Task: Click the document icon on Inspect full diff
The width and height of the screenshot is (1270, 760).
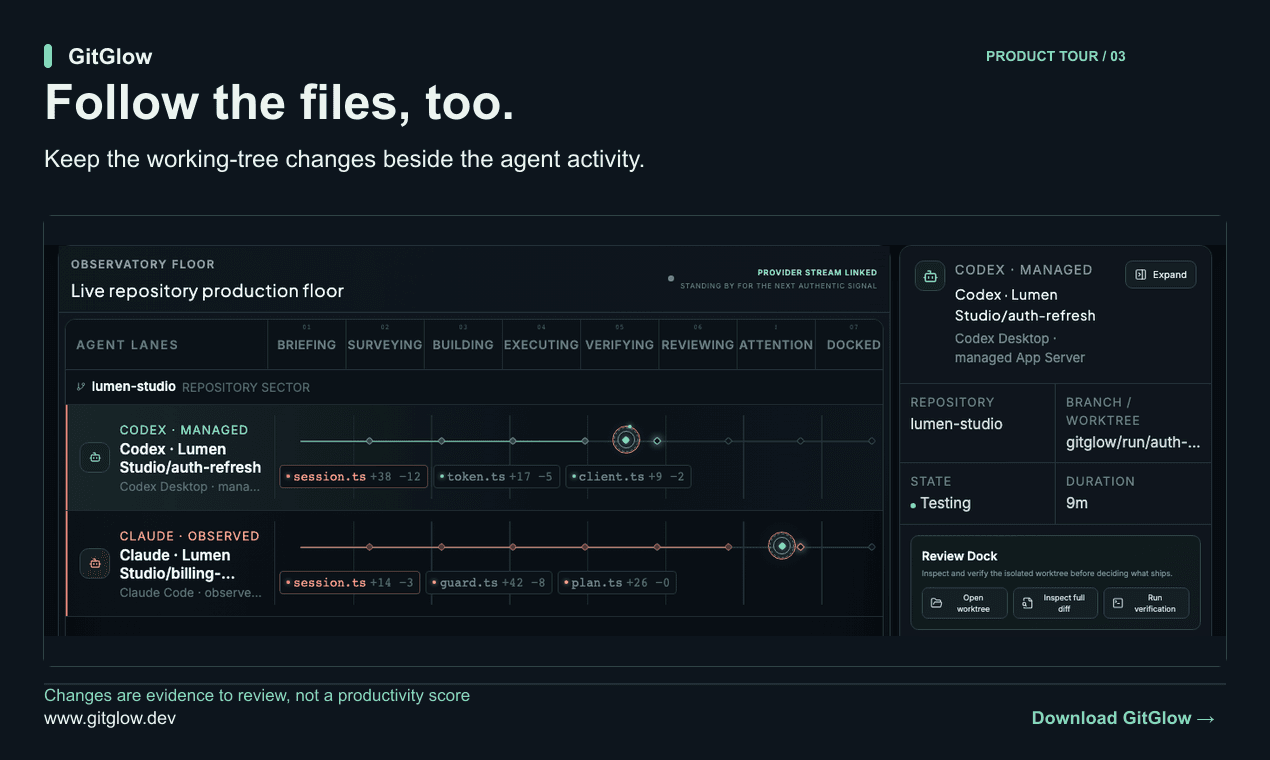Action: coord(1027,603)
